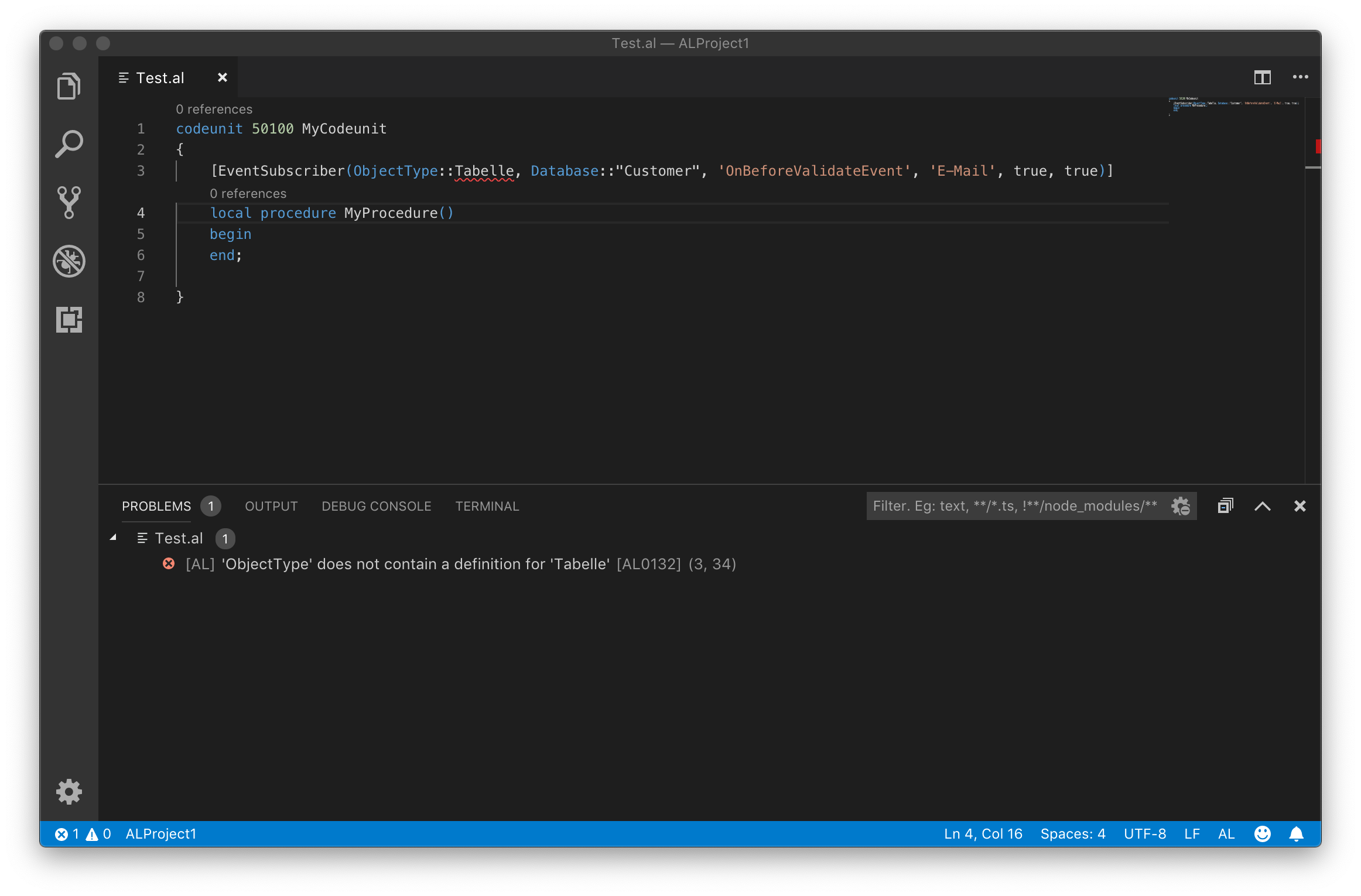Viewport: 1361px width, 896px height.
Task: Switch to the TERMINAL tab
Action: [x=487, y=506]
